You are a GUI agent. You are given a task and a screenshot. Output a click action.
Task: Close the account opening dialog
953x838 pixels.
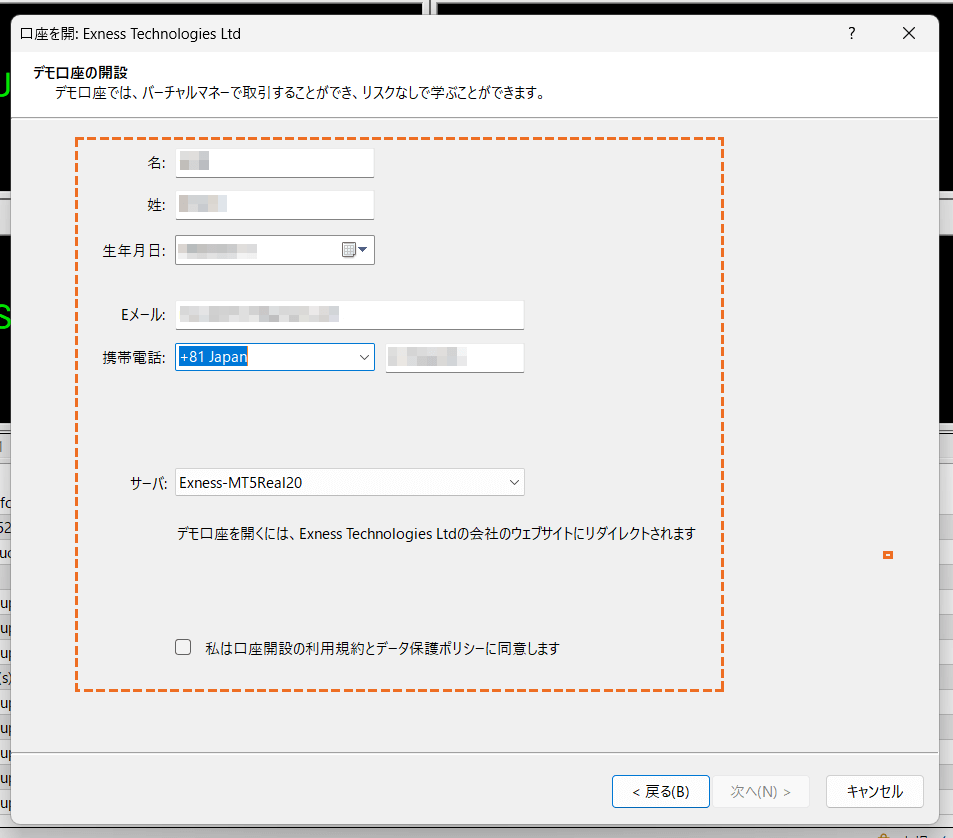[x=909, y=33]
